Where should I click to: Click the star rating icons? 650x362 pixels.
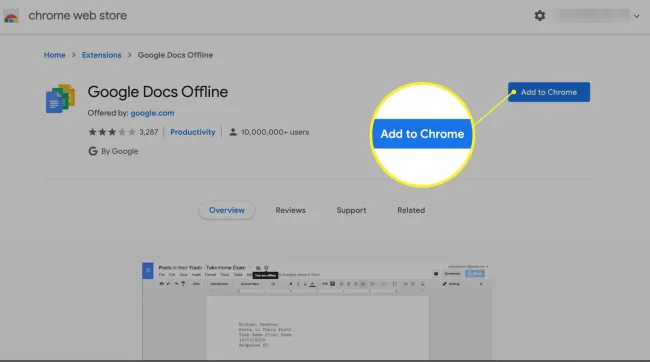tap(112, 132)
